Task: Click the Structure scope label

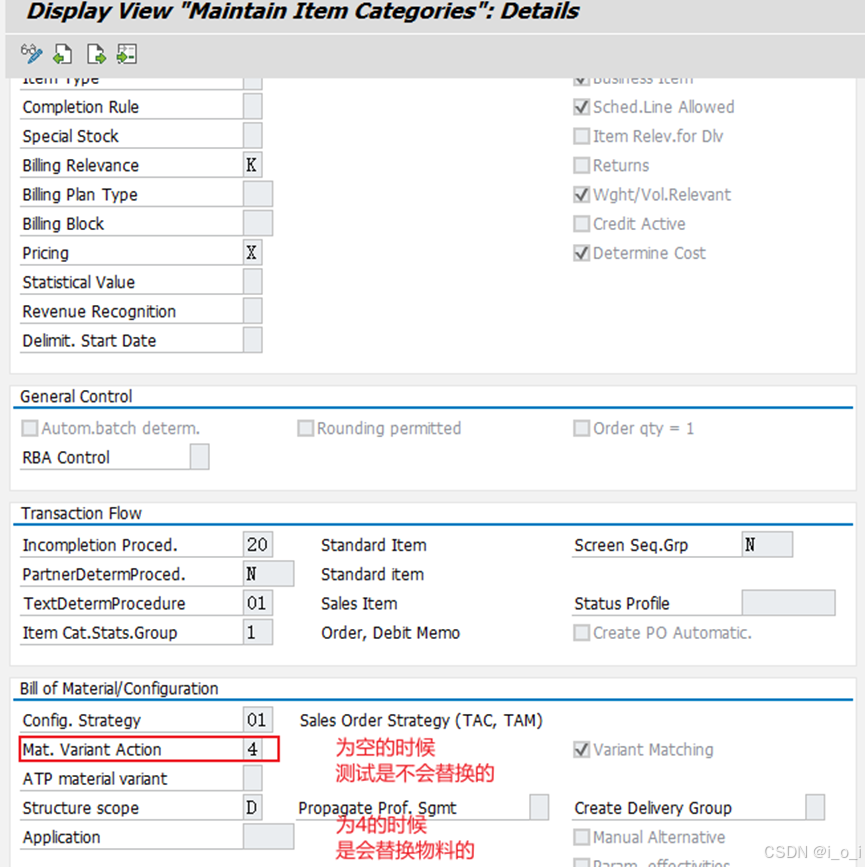Action: tap(80, 808)
